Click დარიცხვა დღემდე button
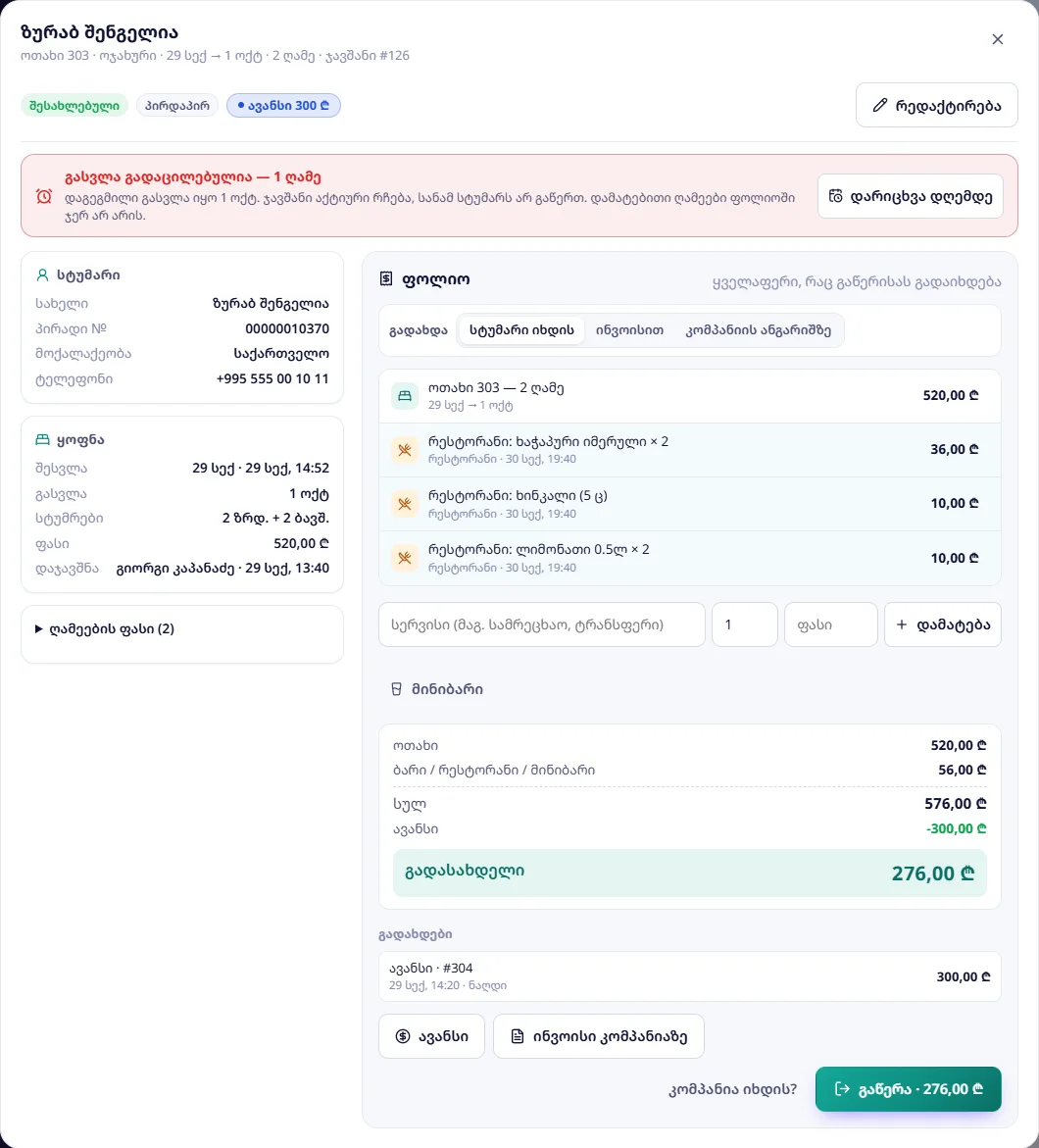The width and height of the screenshot is (1039, 1148). click(911, 196)
